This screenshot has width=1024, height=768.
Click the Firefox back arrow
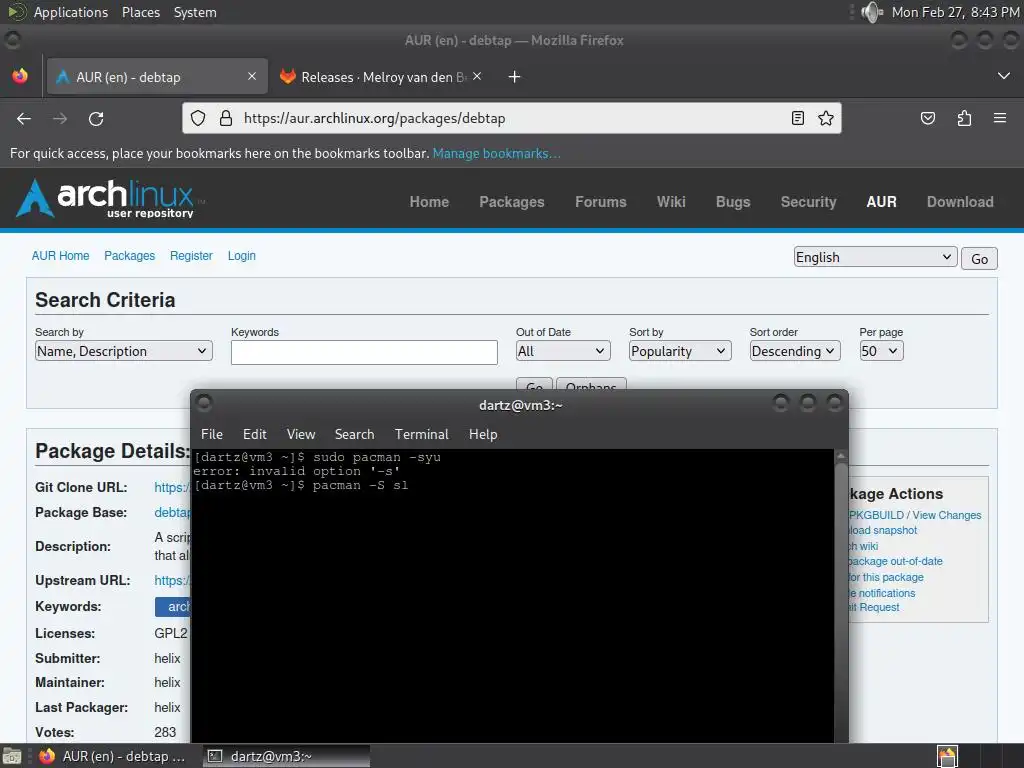pyautogui.click(x=24, y=118)
